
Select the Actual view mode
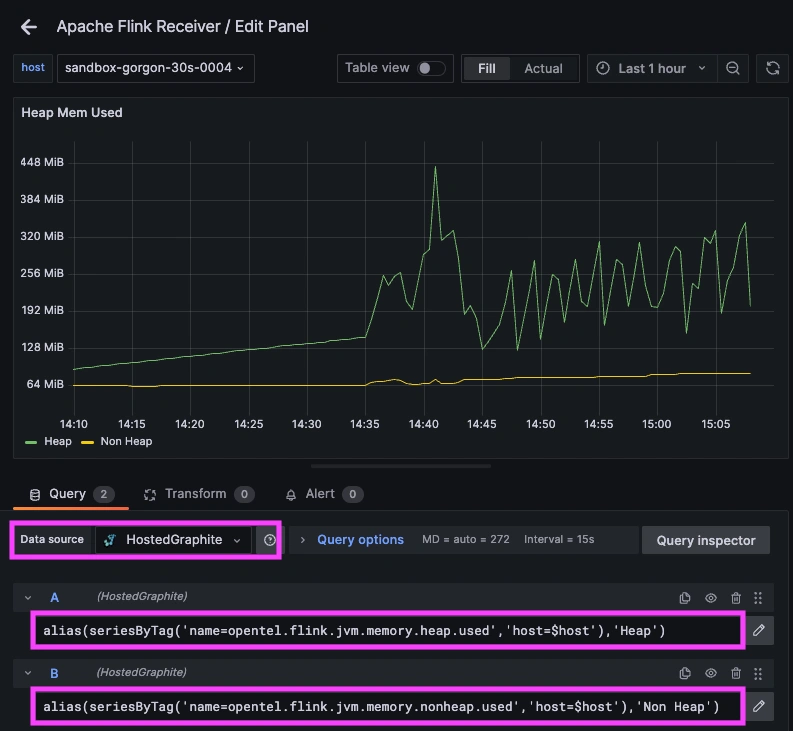click(x=543, y=68)
